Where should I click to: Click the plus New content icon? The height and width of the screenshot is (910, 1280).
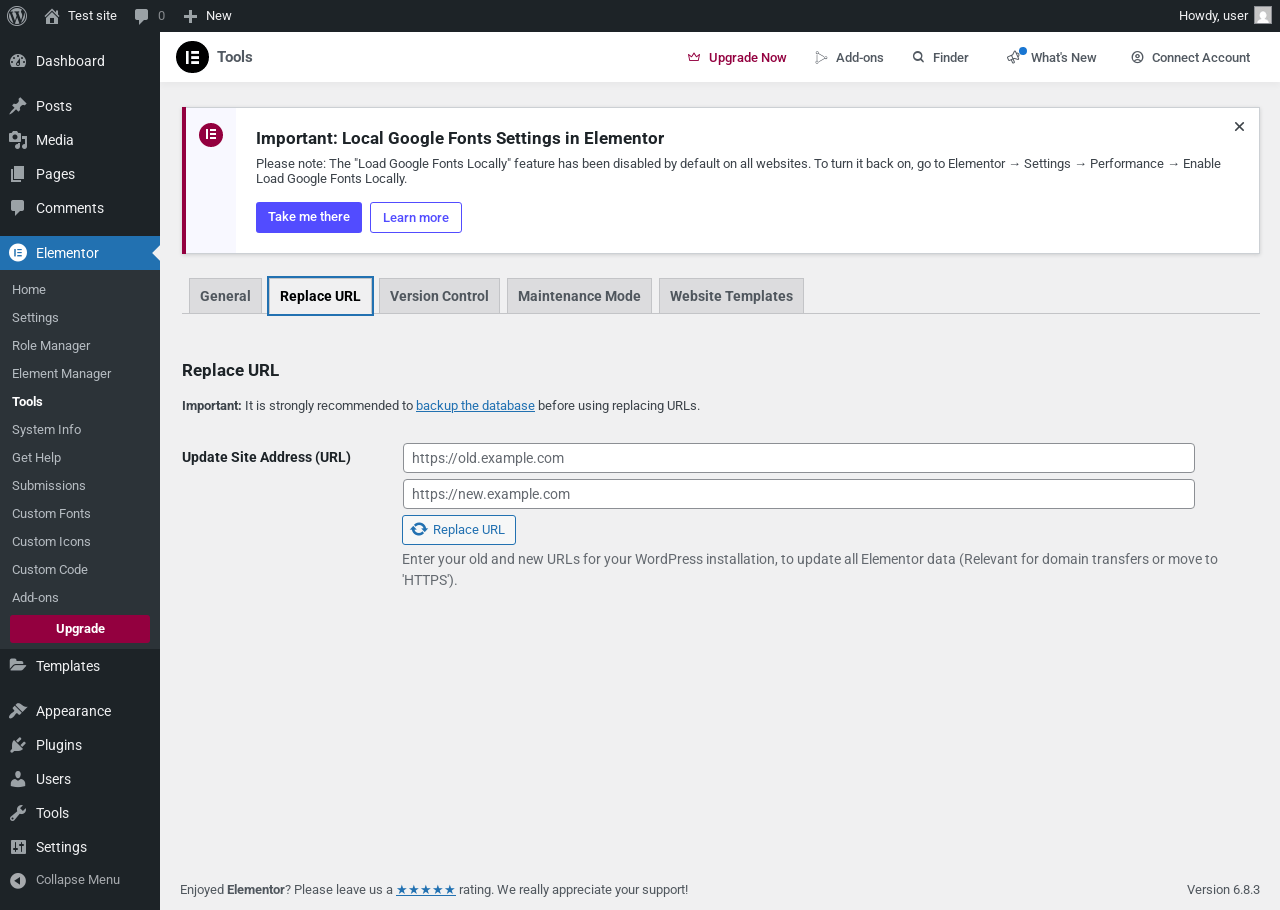pos(190,16)
